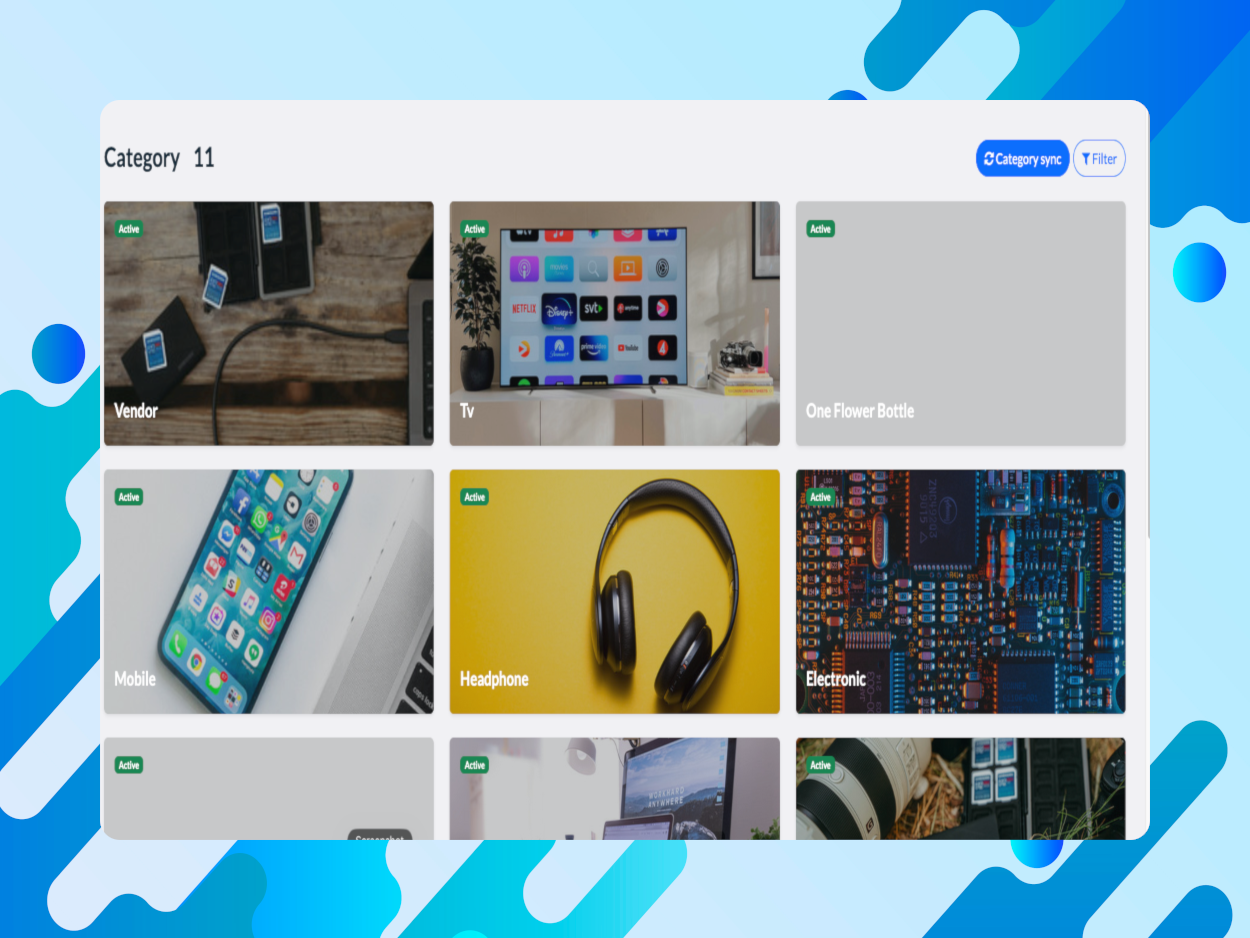Open the card showing a desk monitor
The height and width of the screenshot is (938, 1250).
615,788
